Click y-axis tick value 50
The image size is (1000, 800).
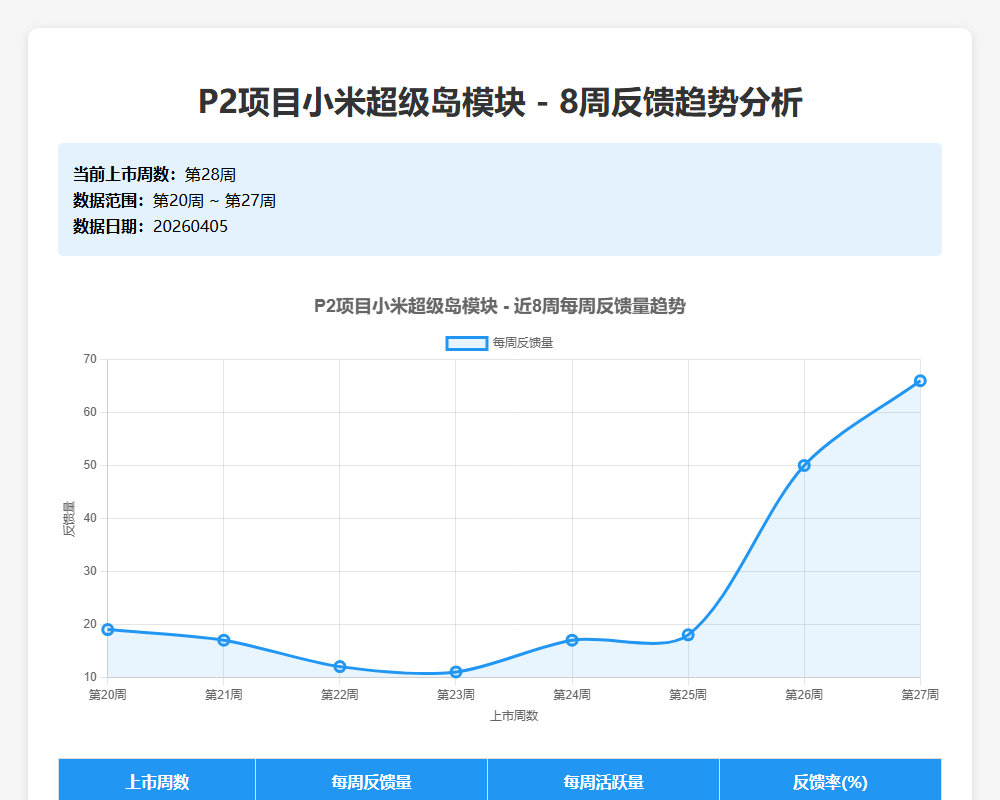click(90, 465)
